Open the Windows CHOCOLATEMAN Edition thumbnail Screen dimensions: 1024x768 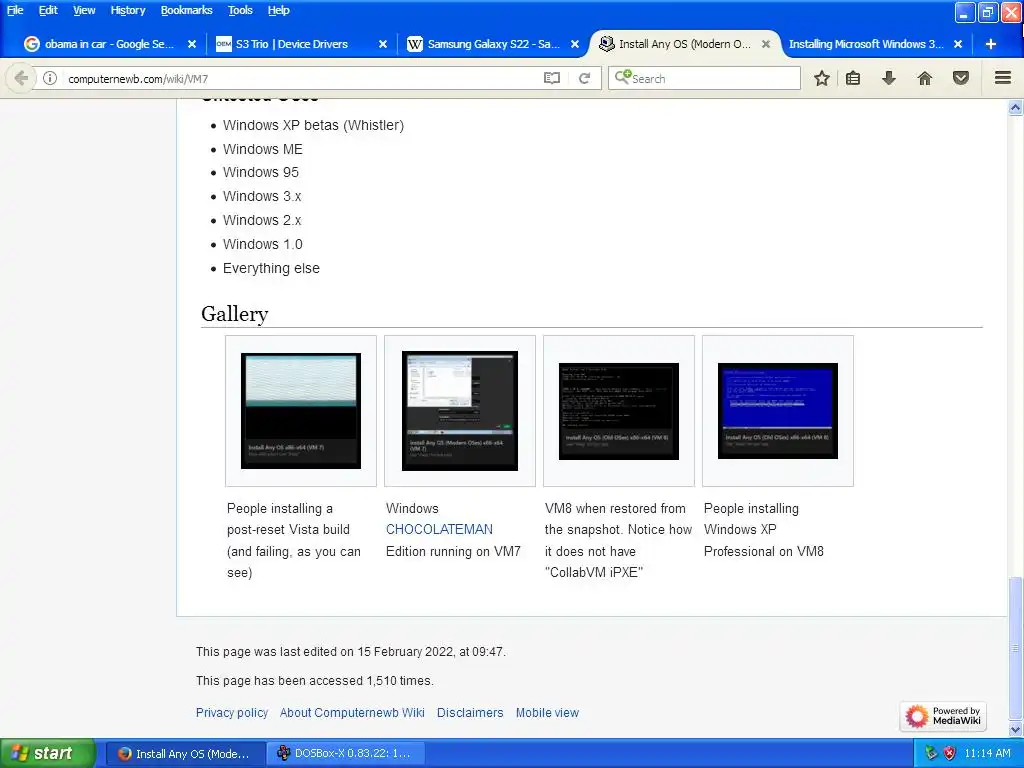(460, 411)
